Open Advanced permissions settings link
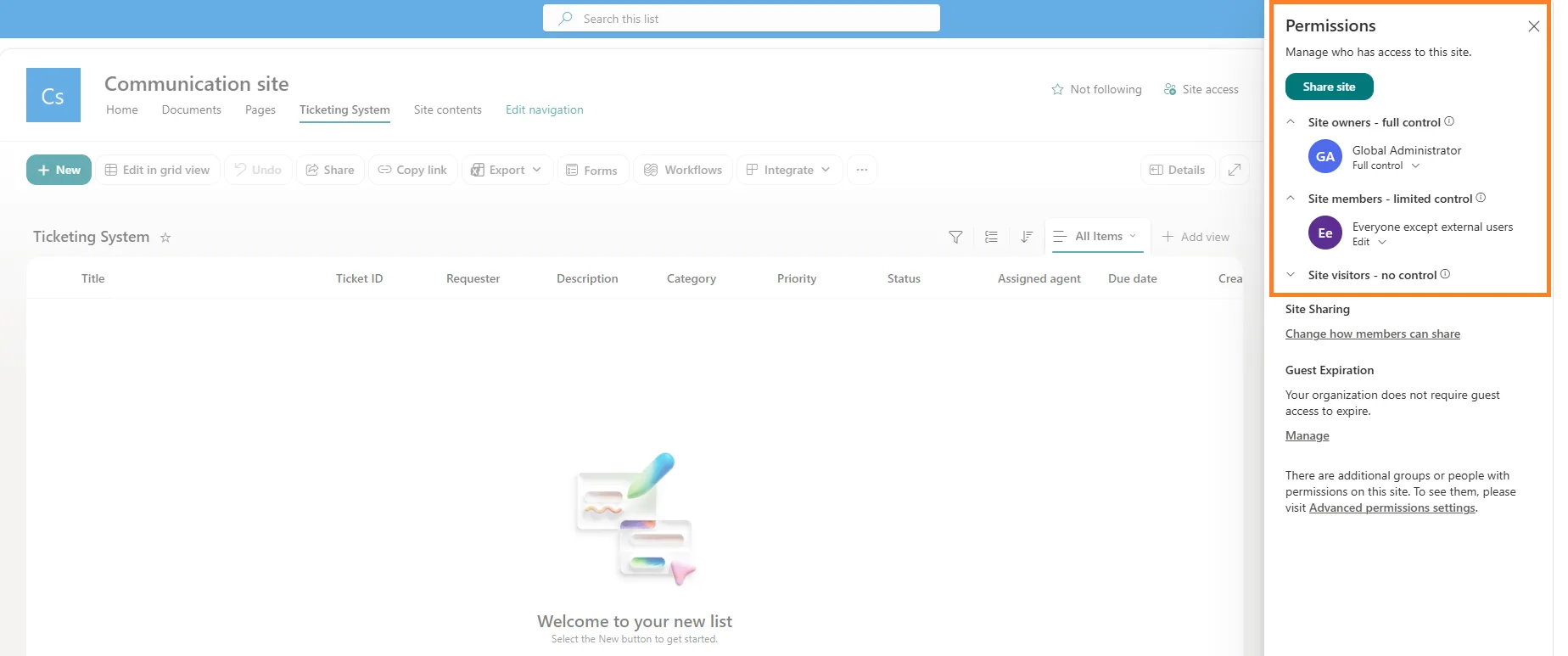 (1392, 507)
